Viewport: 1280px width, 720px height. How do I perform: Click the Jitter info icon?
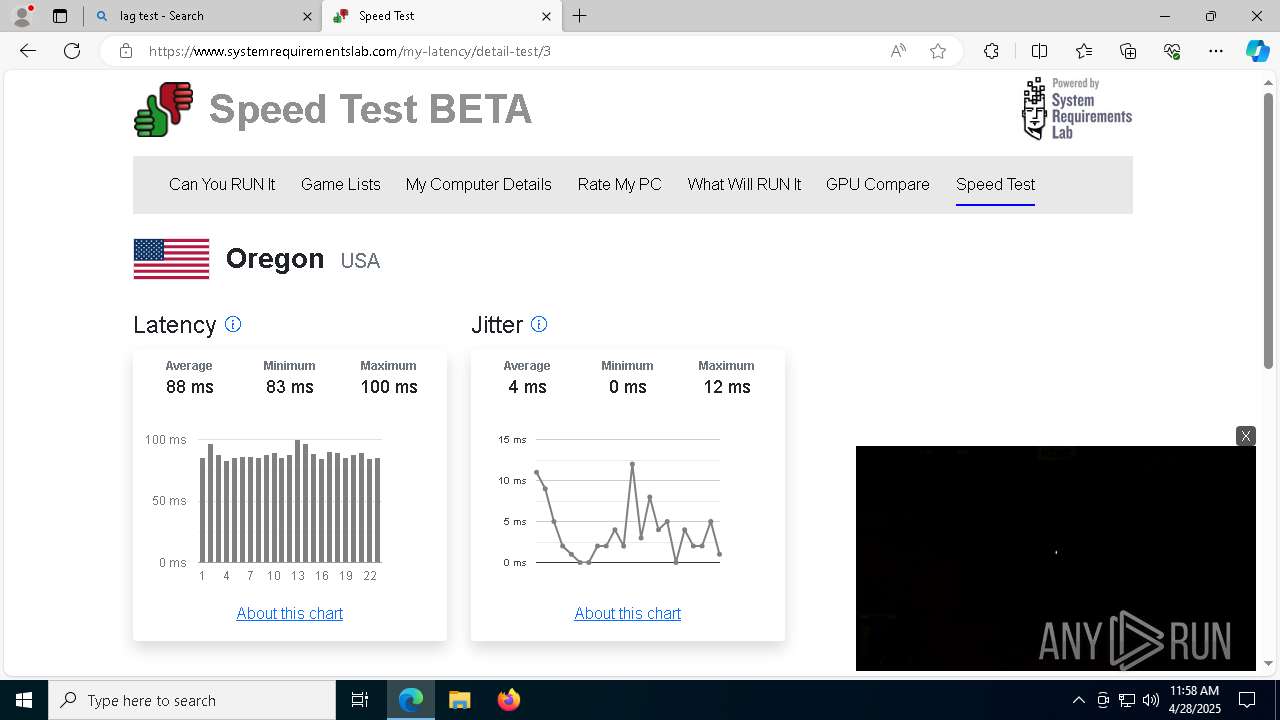(539, 324)
